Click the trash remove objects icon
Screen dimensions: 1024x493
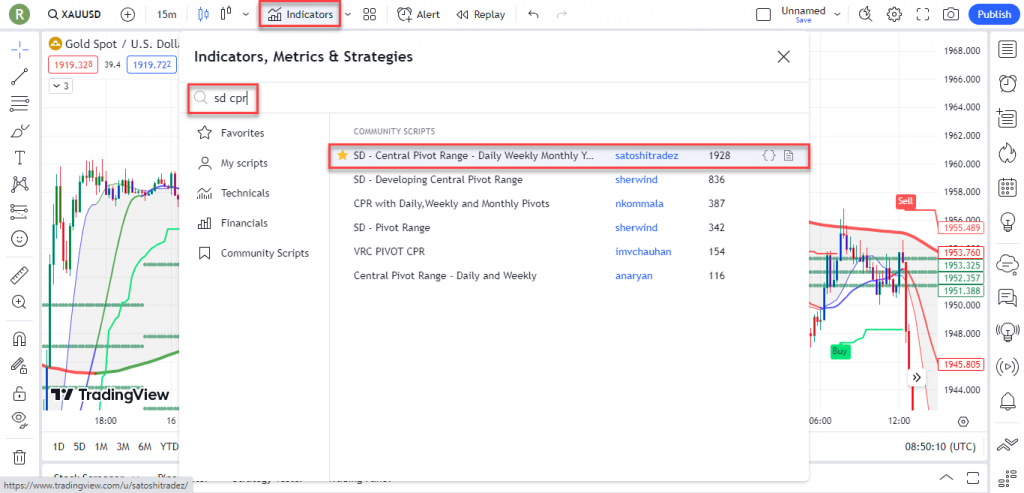pyautogui.click(x=20, y=456)
